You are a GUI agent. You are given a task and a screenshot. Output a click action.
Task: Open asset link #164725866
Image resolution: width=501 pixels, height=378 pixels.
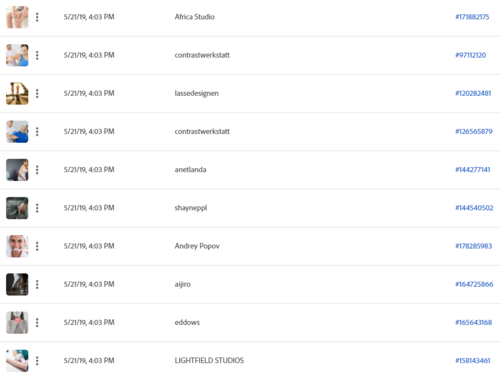pyautogui.click(x=474, y=284)
